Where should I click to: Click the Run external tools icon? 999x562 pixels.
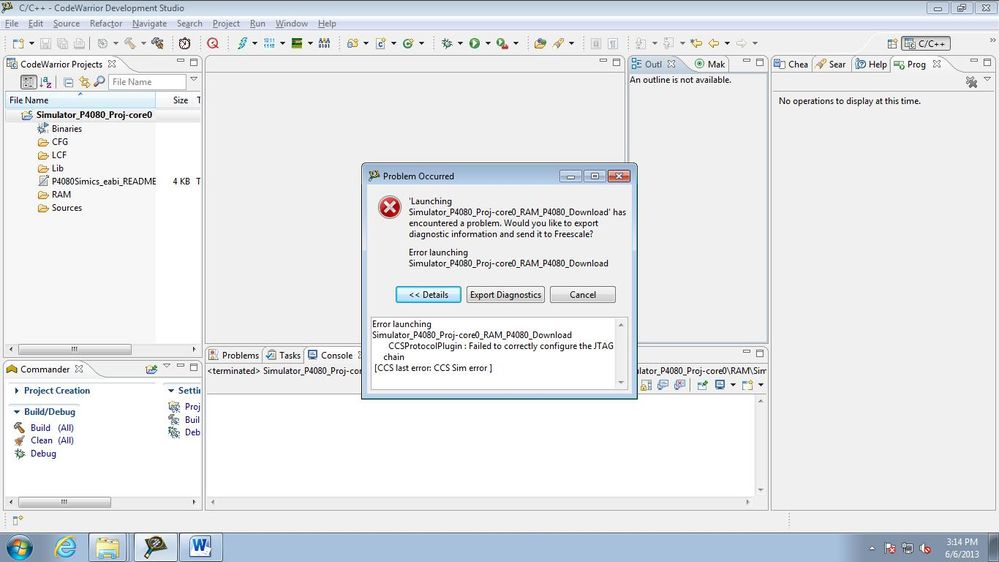(502, 43)
